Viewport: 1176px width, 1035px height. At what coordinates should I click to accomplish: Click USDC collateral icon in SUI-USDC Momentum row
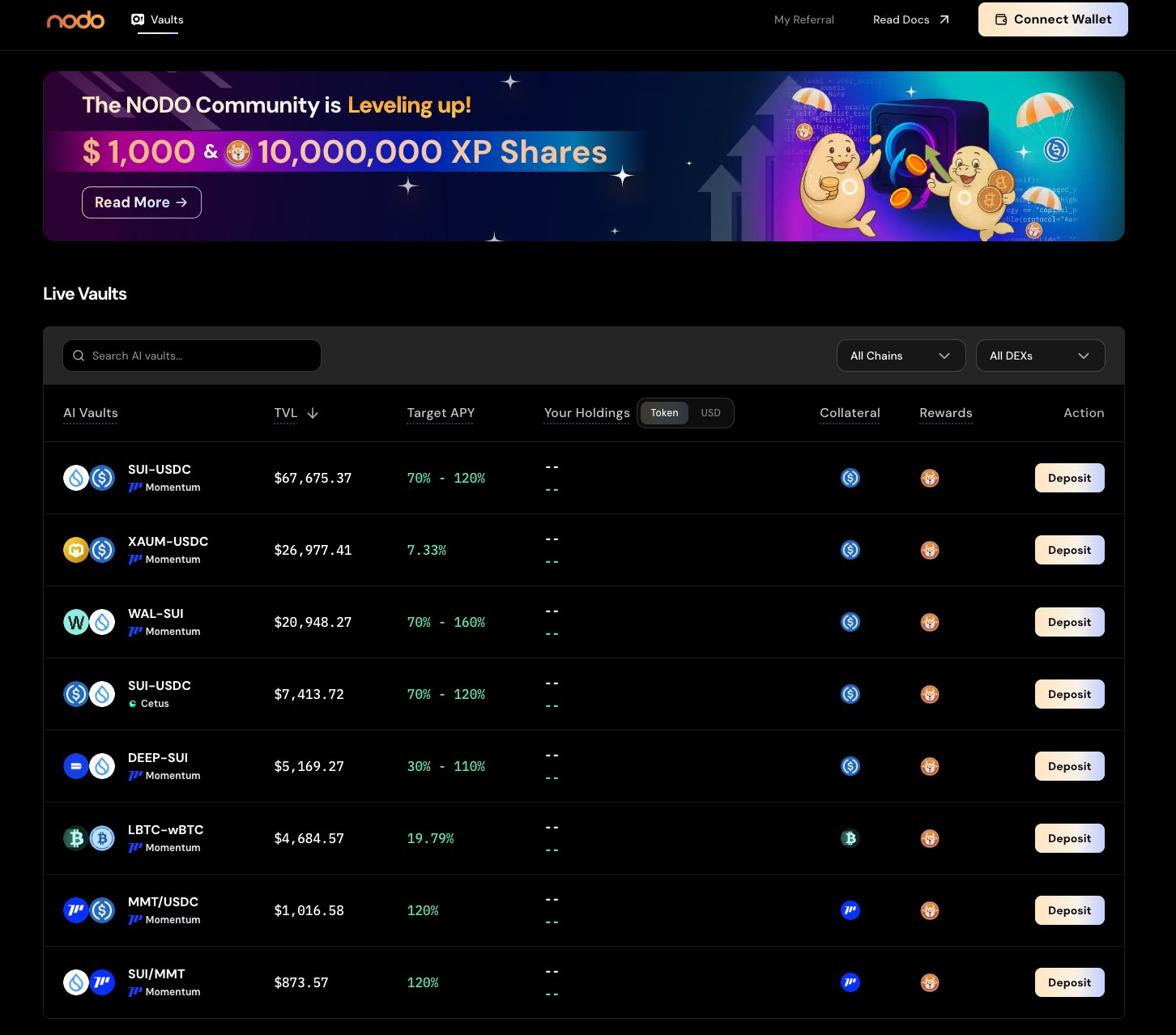(x=850, y=478)
